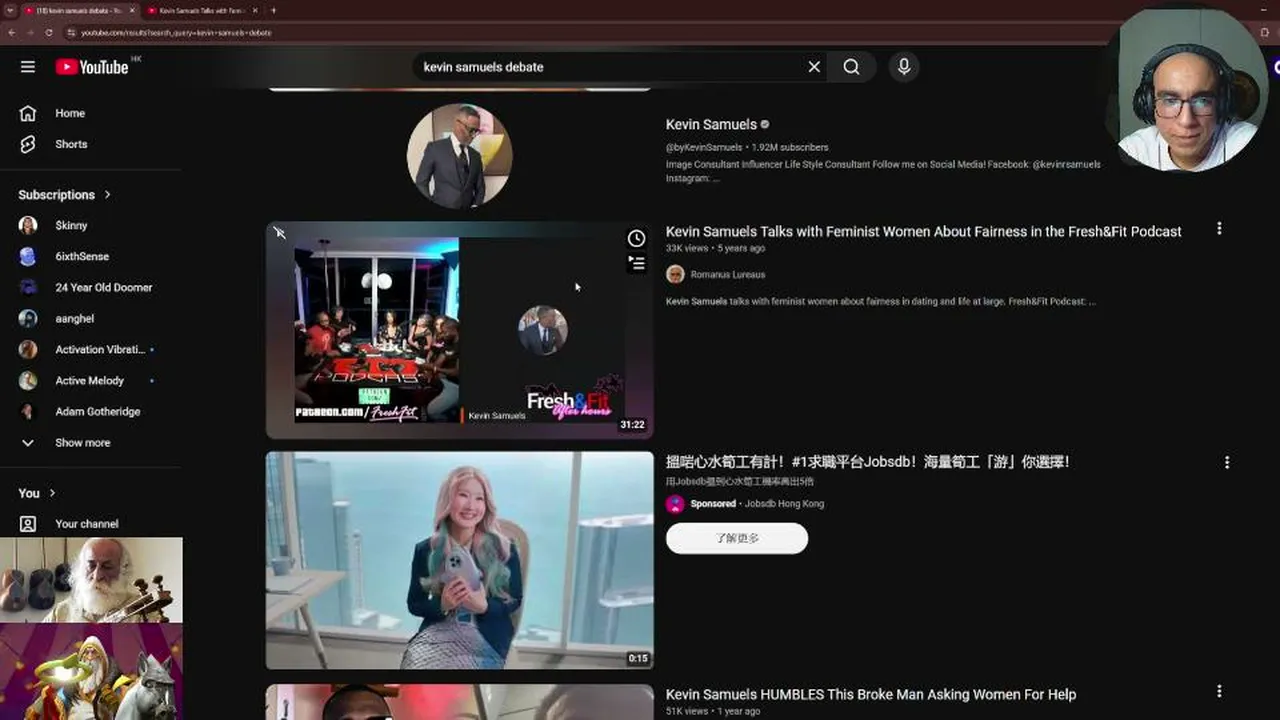Open 24 Year Old Doomer channel avatar
Screen dimensions: 1280x720
pyautogui.click(x=28, y=287)
